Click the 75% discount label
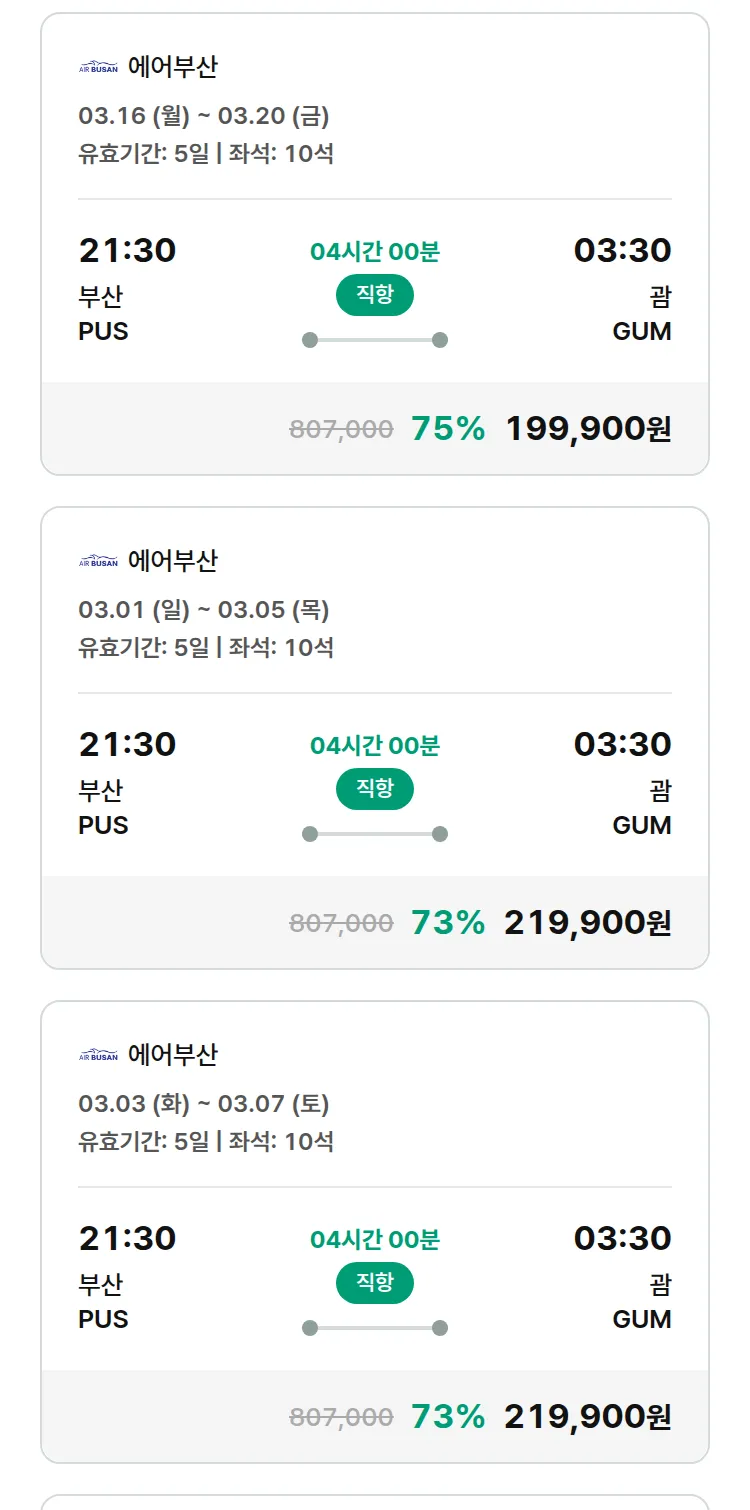The image size is (750, 1510). (x=448, y=429)
